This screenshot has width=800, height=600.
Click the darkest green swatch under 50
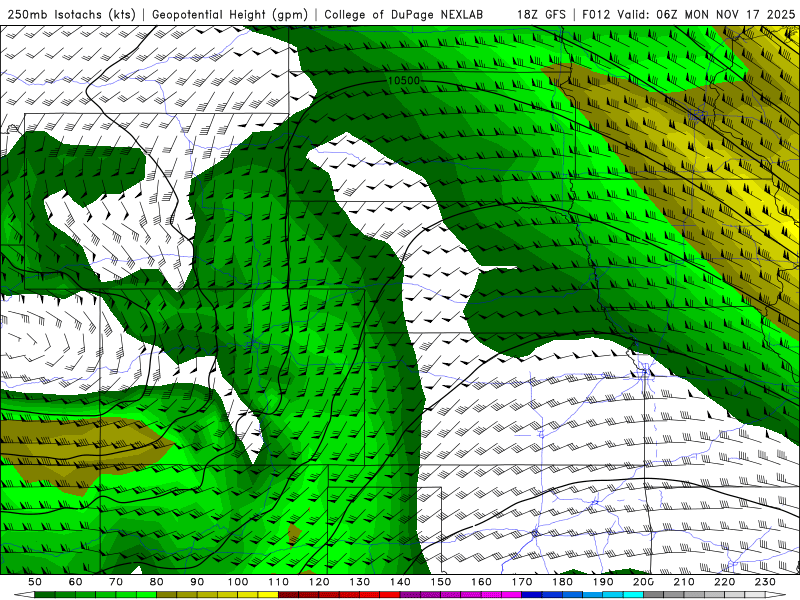coord(45,595)
